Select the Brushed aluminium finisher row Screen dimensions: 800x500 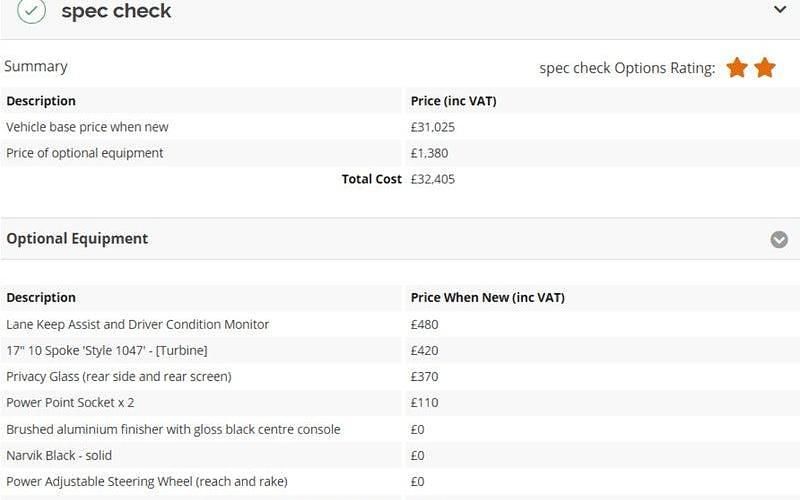tap(173, 429)
